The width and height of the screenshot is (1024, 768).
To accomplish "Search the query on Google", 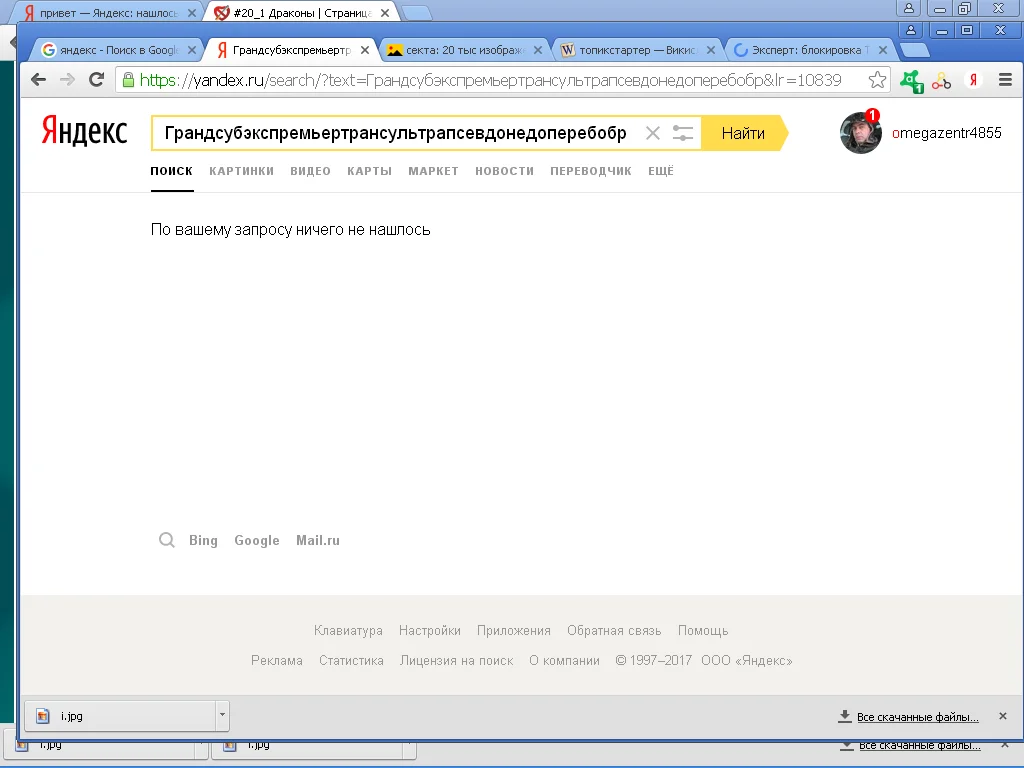I will pyautogui.click(x=257, y=540).
